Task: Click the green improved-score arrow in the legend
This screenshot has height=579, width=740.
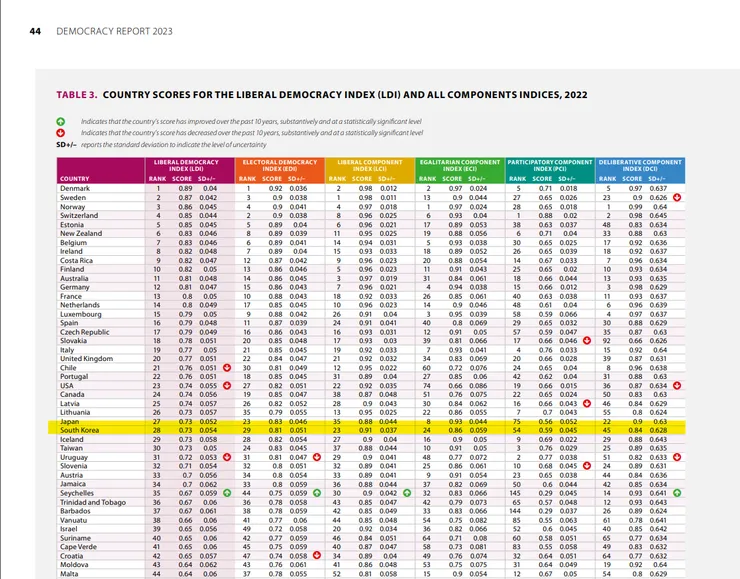Action: tap(61, 122)
